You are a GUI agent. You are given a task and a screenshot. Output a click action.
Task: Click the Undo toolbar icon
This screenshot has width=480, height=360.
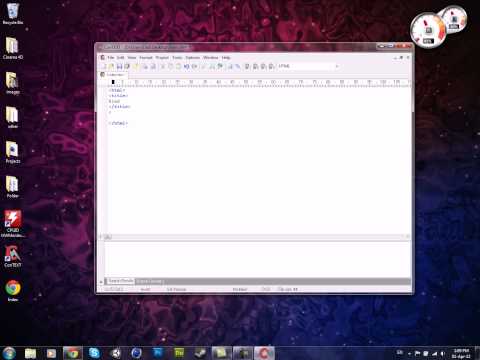186,66
